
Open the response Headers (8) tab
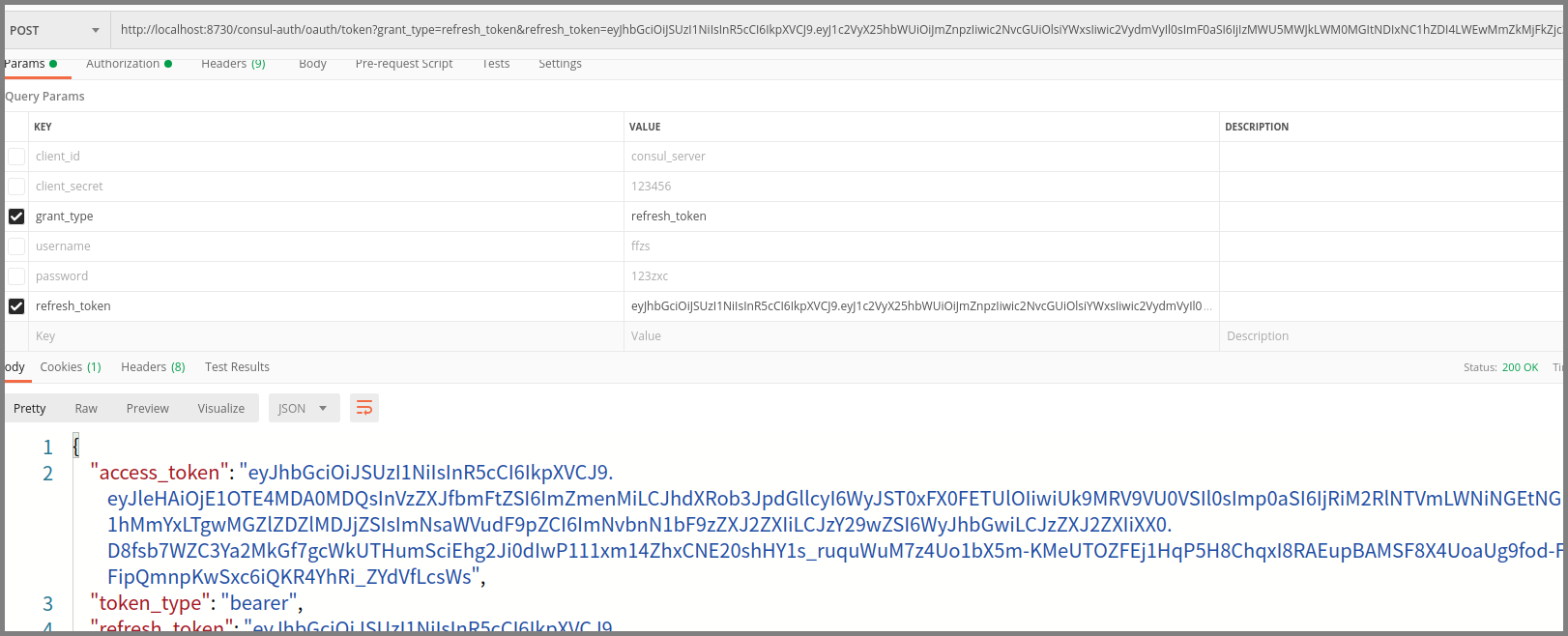pyautogui.click(x=153, y=367)
